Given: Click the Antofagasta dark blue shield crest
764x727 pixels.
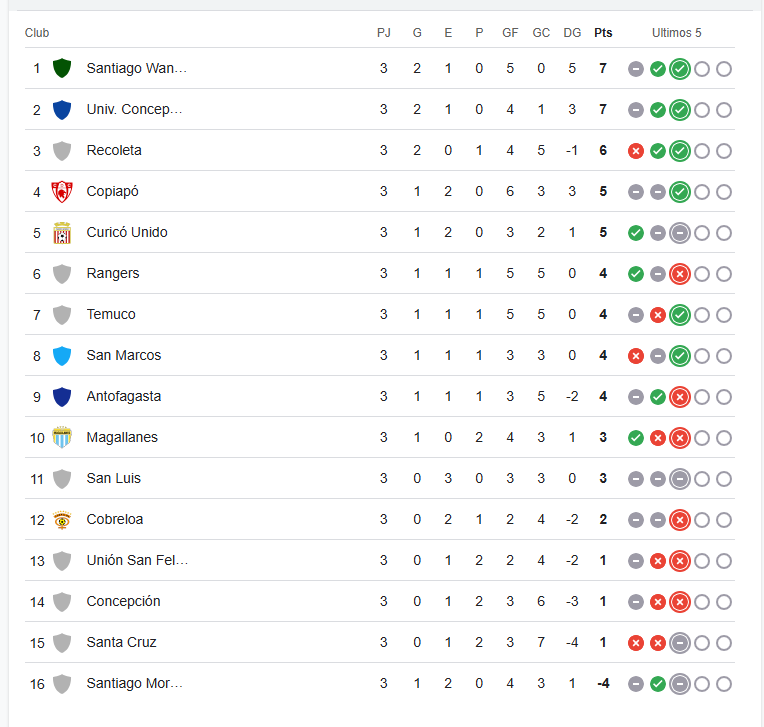Looking at the screenshot, I should point(62,397).
